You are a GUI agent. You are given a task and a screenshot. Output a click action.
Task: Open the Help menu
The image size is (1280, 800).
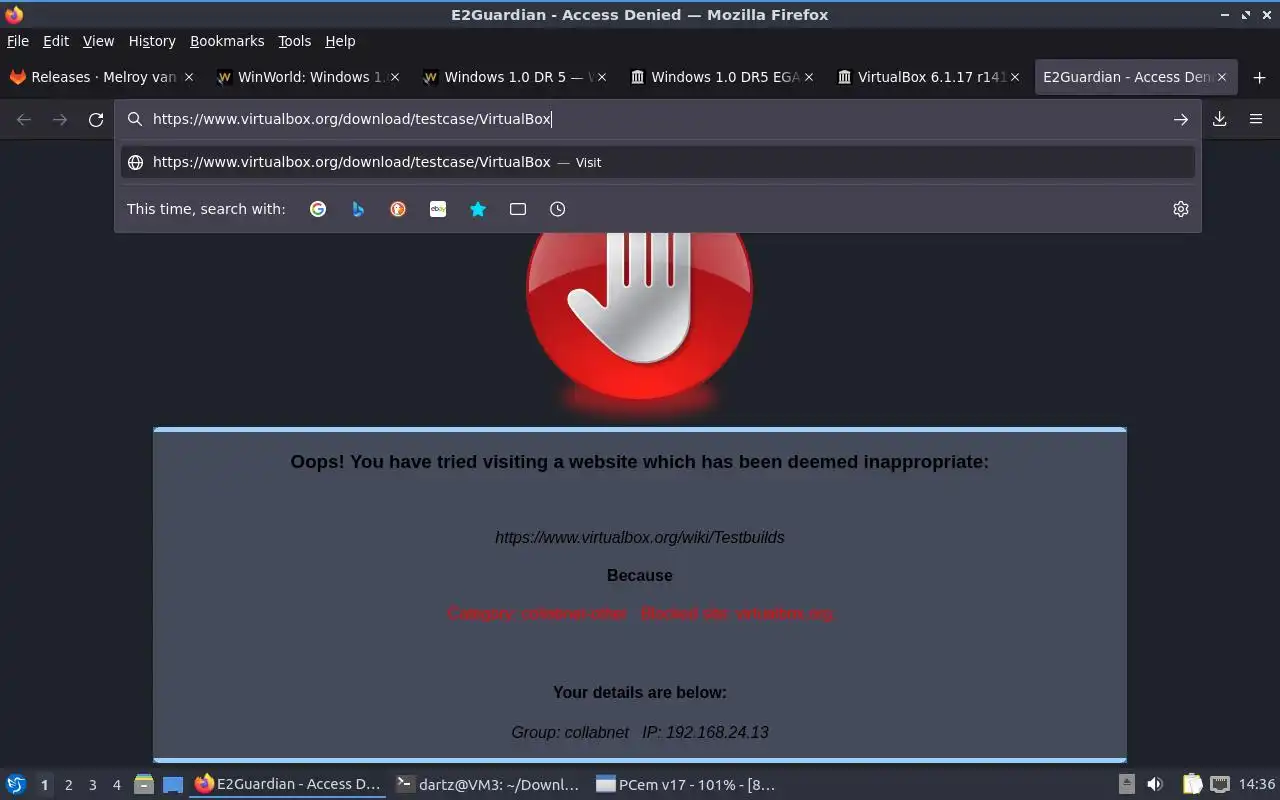coord(340,41)
